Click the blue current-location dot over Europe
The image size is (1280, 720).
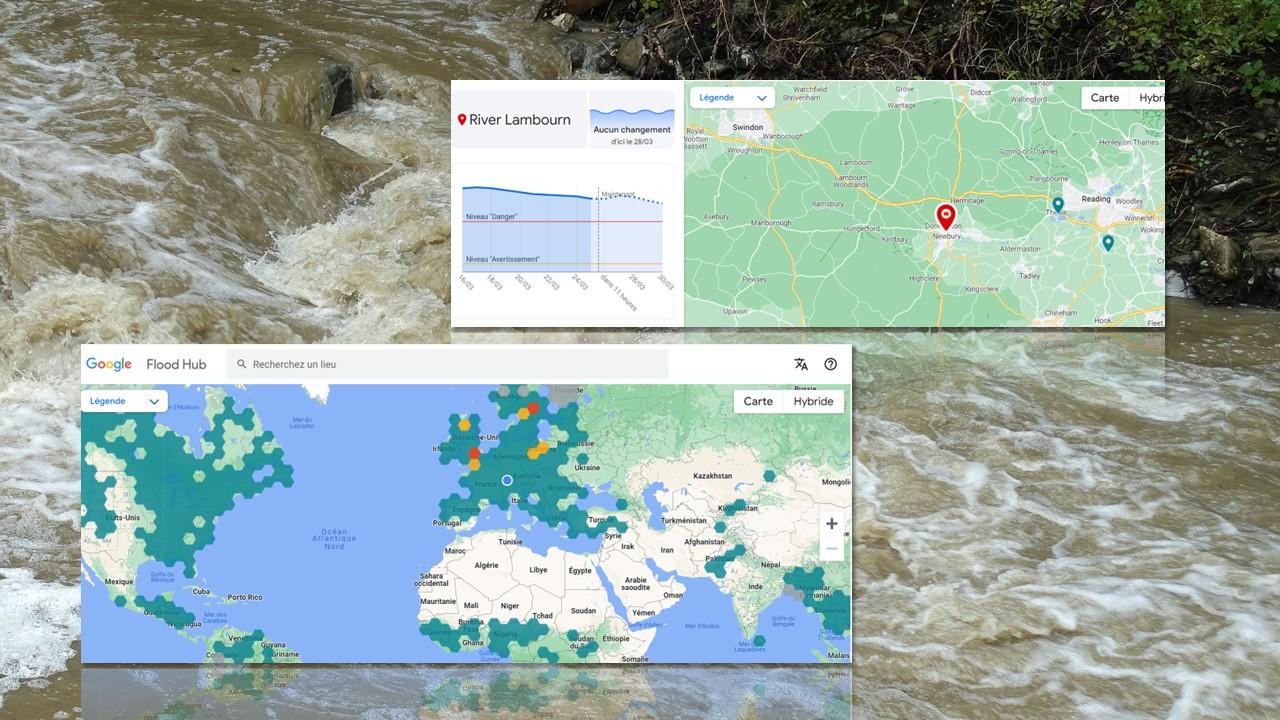[507, 480]
